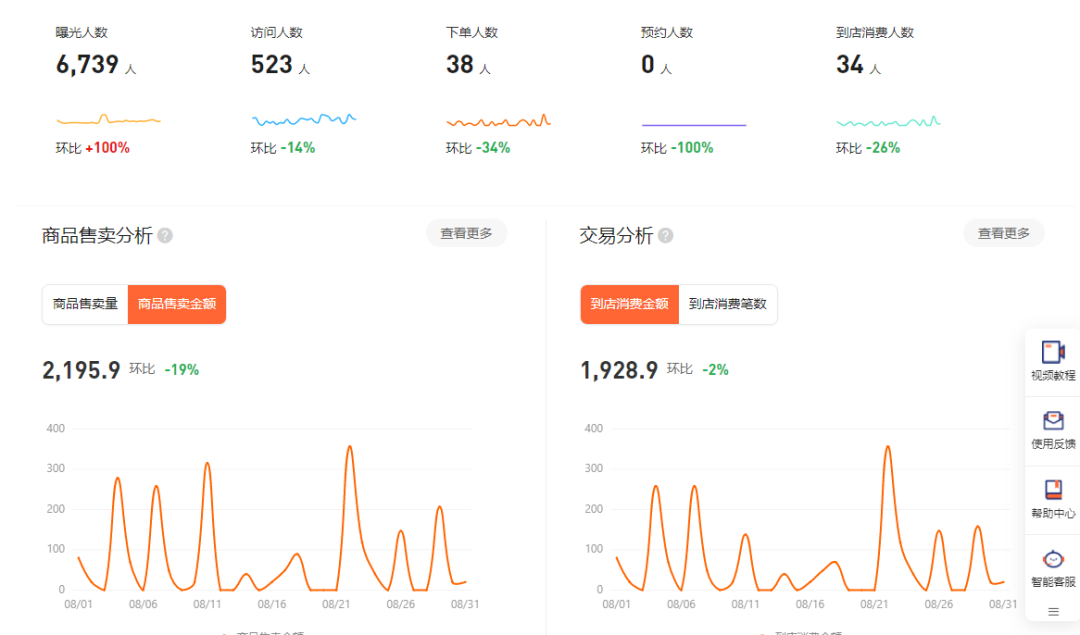Click 查看更多 in 商品售卖分析 section
This screenshot has width=1080, height=635.
tap(466, 233)
